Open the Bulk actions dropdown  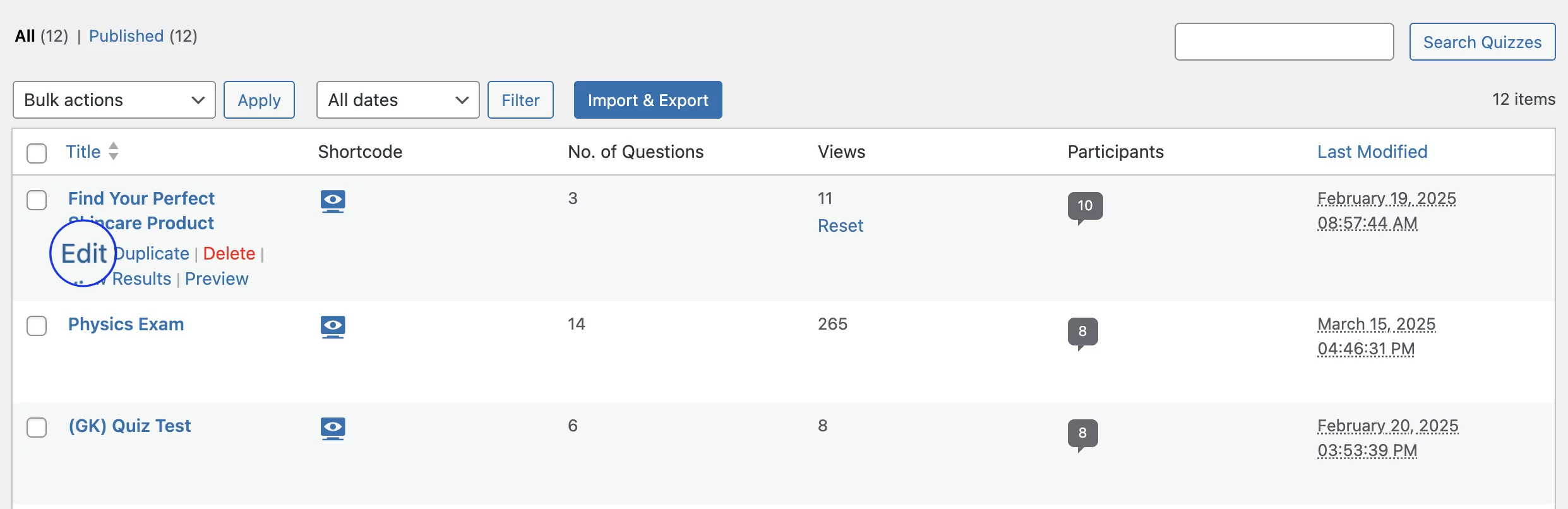[114, 100]
